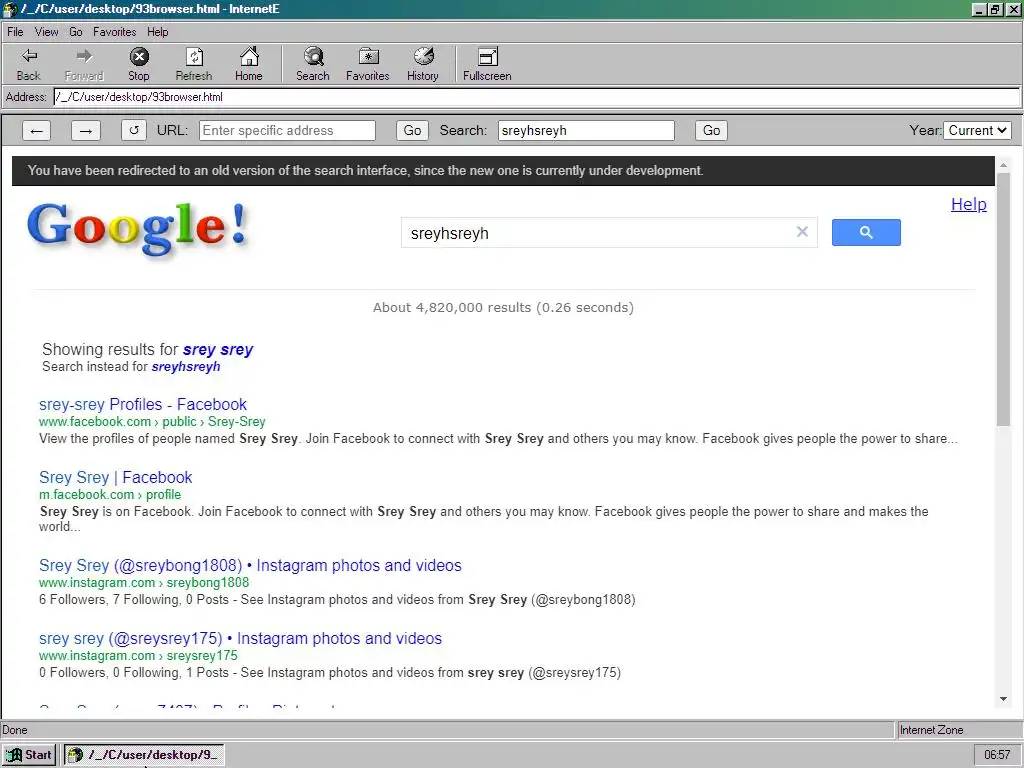This screenshot has height=768, width=1024.
Task: Open the Help menu
Action: (x=157, y=32)
